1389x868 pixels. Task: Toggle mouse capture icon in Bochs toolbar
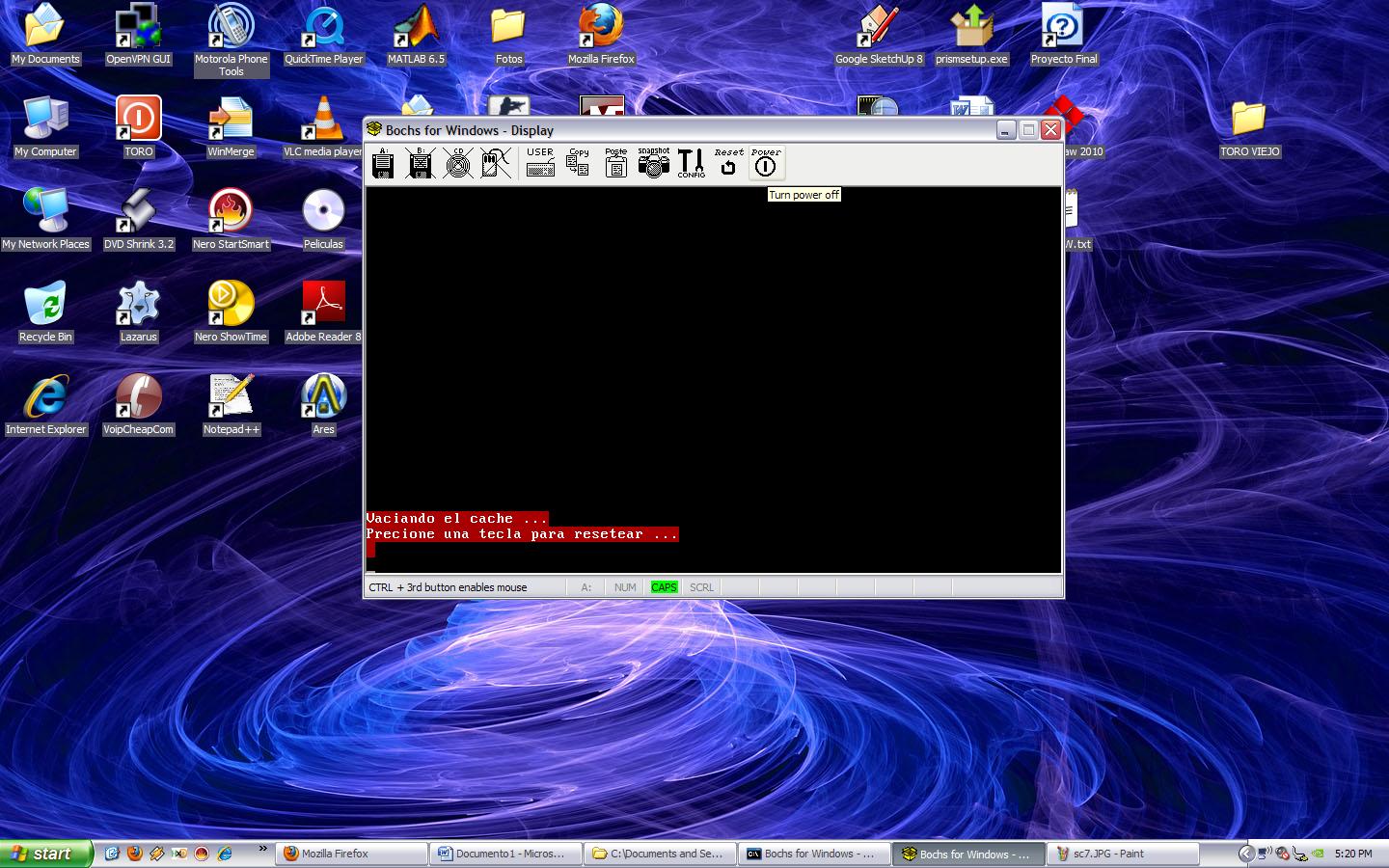[496, 163]
